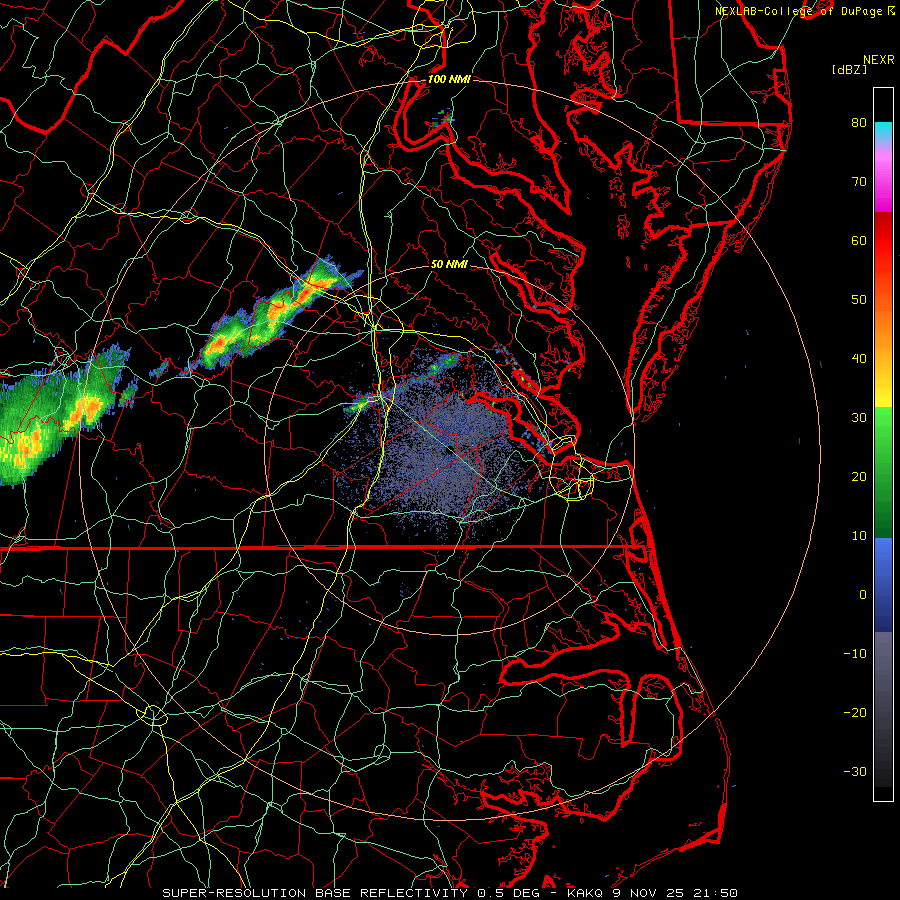Click the 50 value on the dBZ scale

pyautogui.click(x=859, y=300)
